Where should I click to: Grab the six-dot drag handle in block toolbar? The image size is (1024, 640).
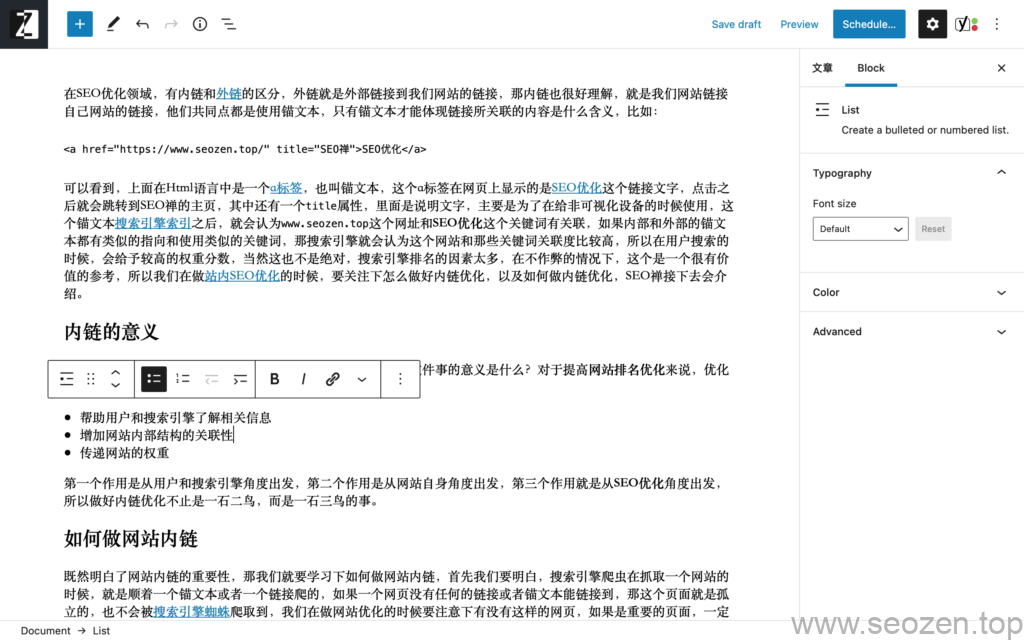91,379
